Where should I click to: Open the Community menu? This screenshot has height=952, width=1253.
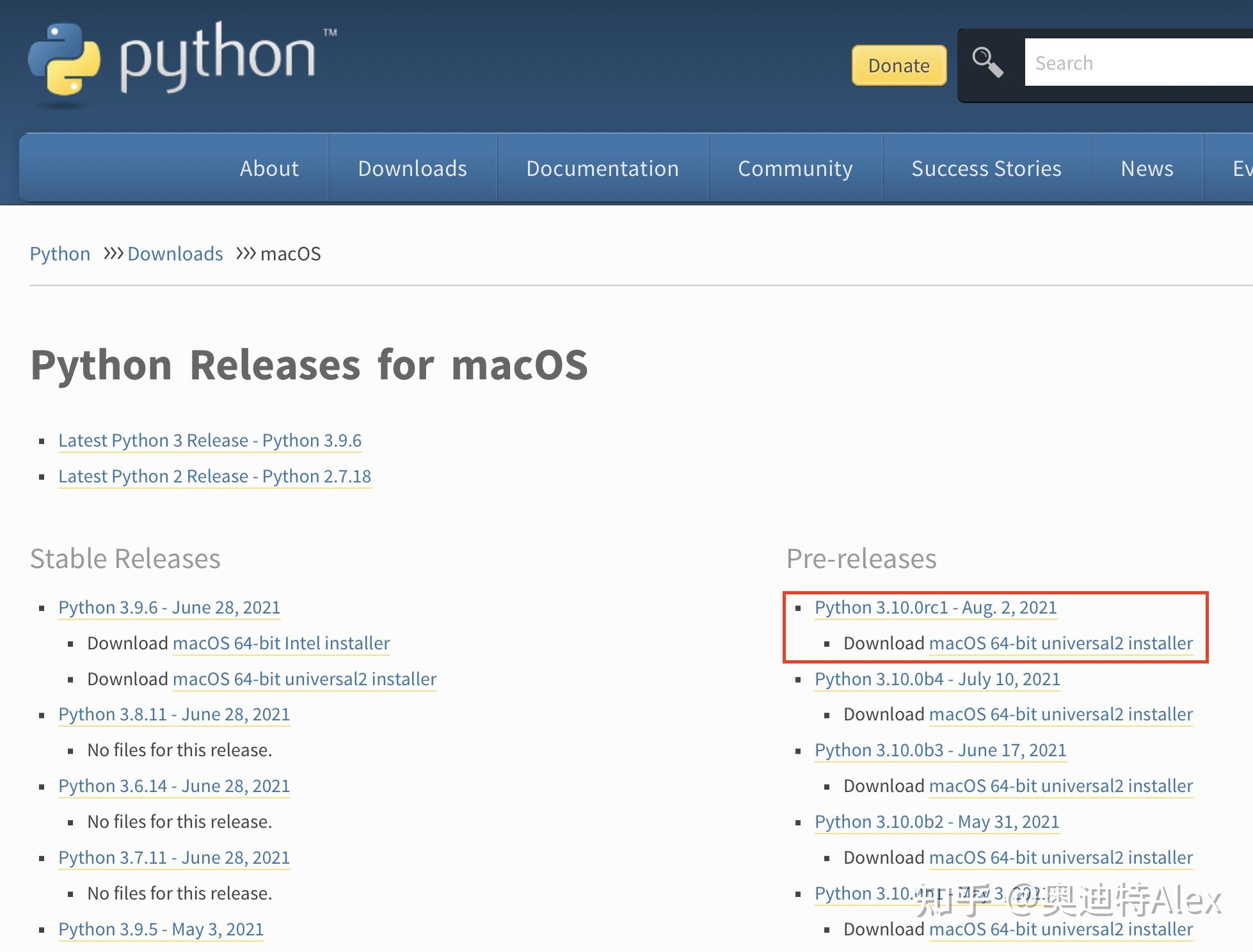795,168
